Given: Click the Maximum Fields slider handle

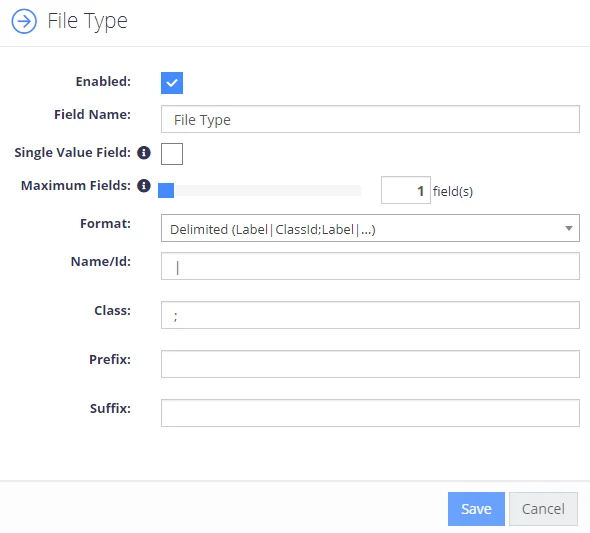Looking at the screenshot, I should 166,190.
